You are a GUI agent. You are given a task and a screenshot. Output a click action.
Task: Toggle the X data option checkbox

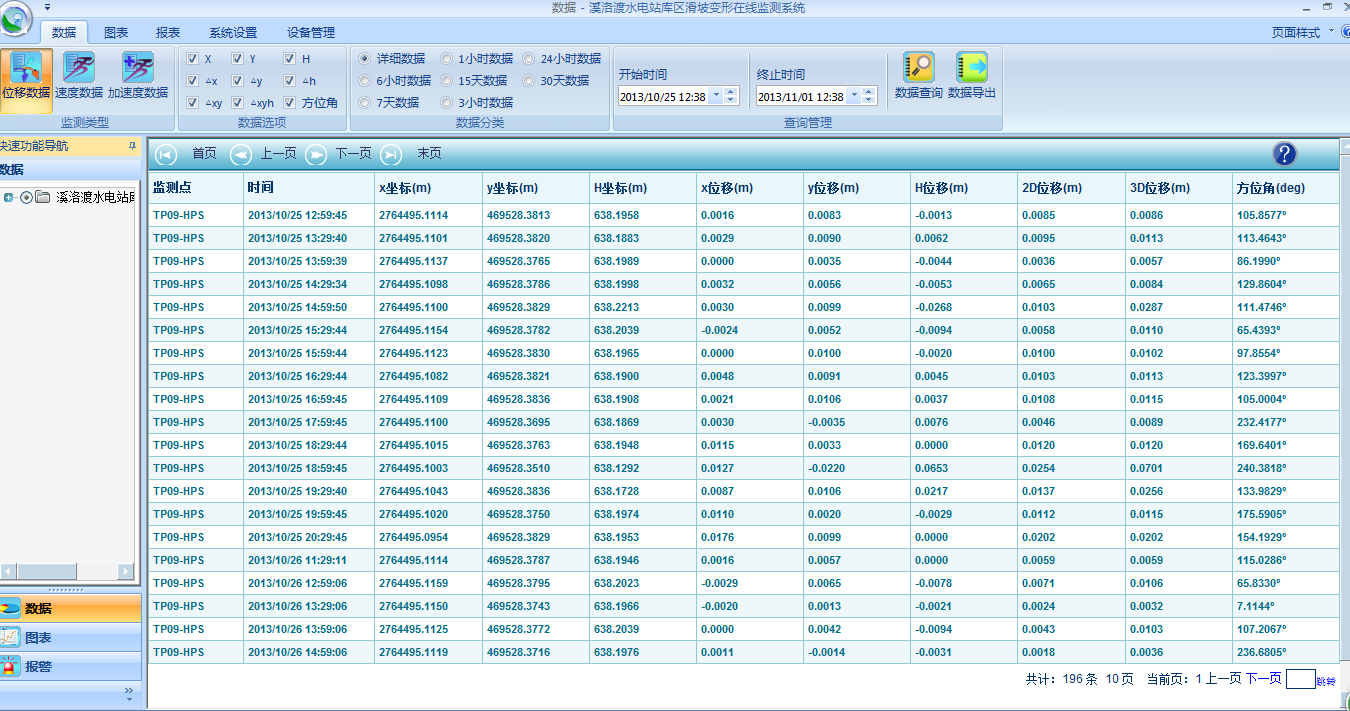coord(192,59)
